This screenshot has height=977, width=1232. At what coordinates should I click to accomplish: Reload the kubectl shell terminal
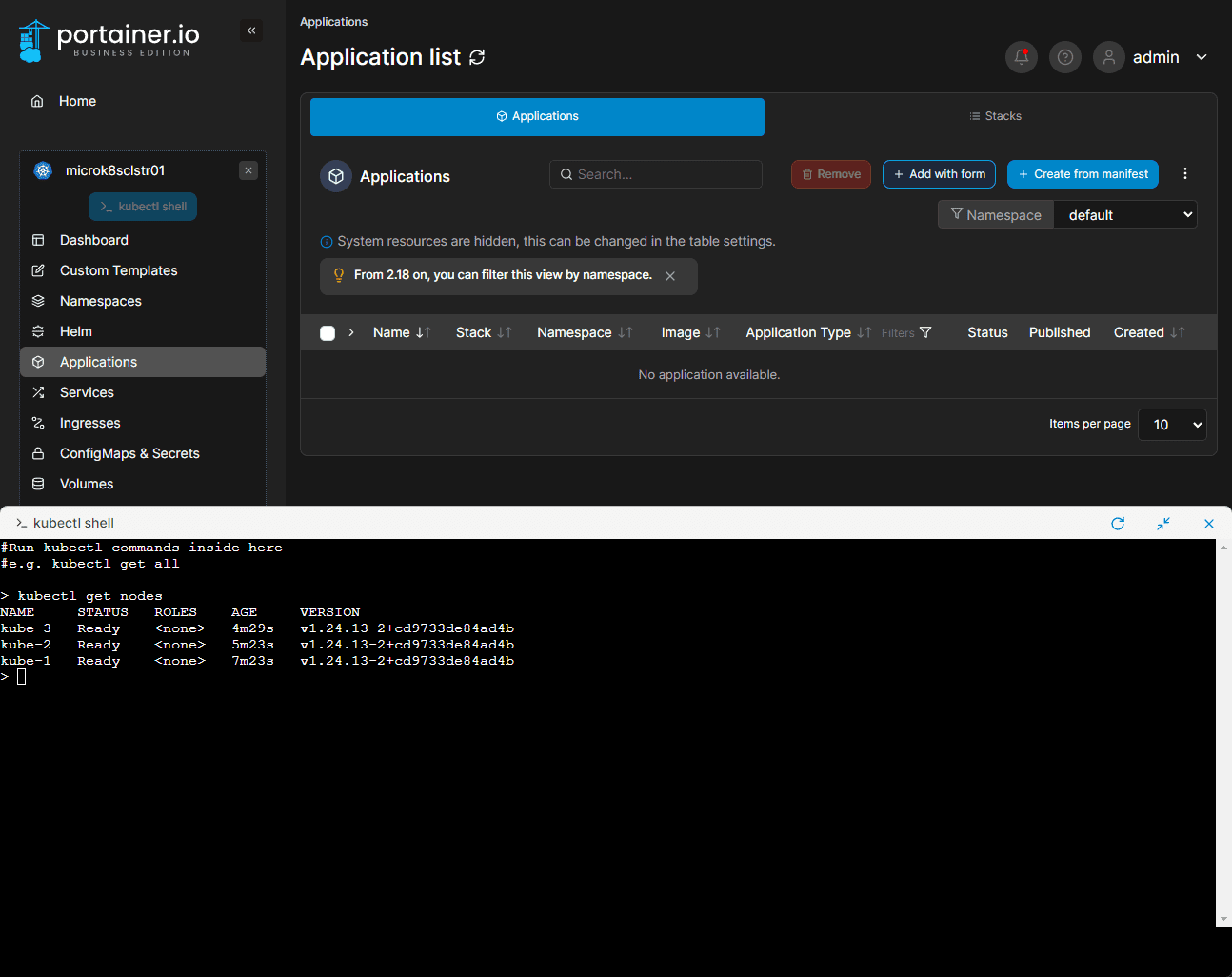coord(1118,524)
